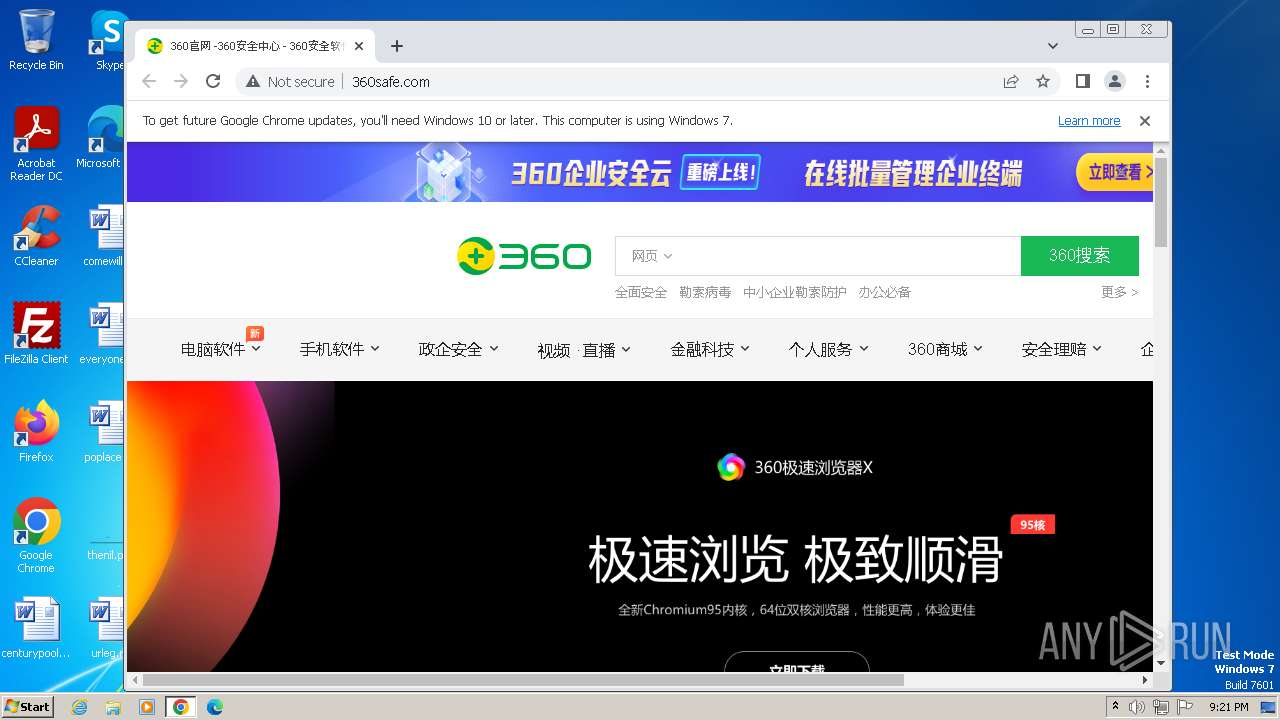Open the Chrome profile avatar
This screenshot has width=1280, height=720.
coord(1114,82)
